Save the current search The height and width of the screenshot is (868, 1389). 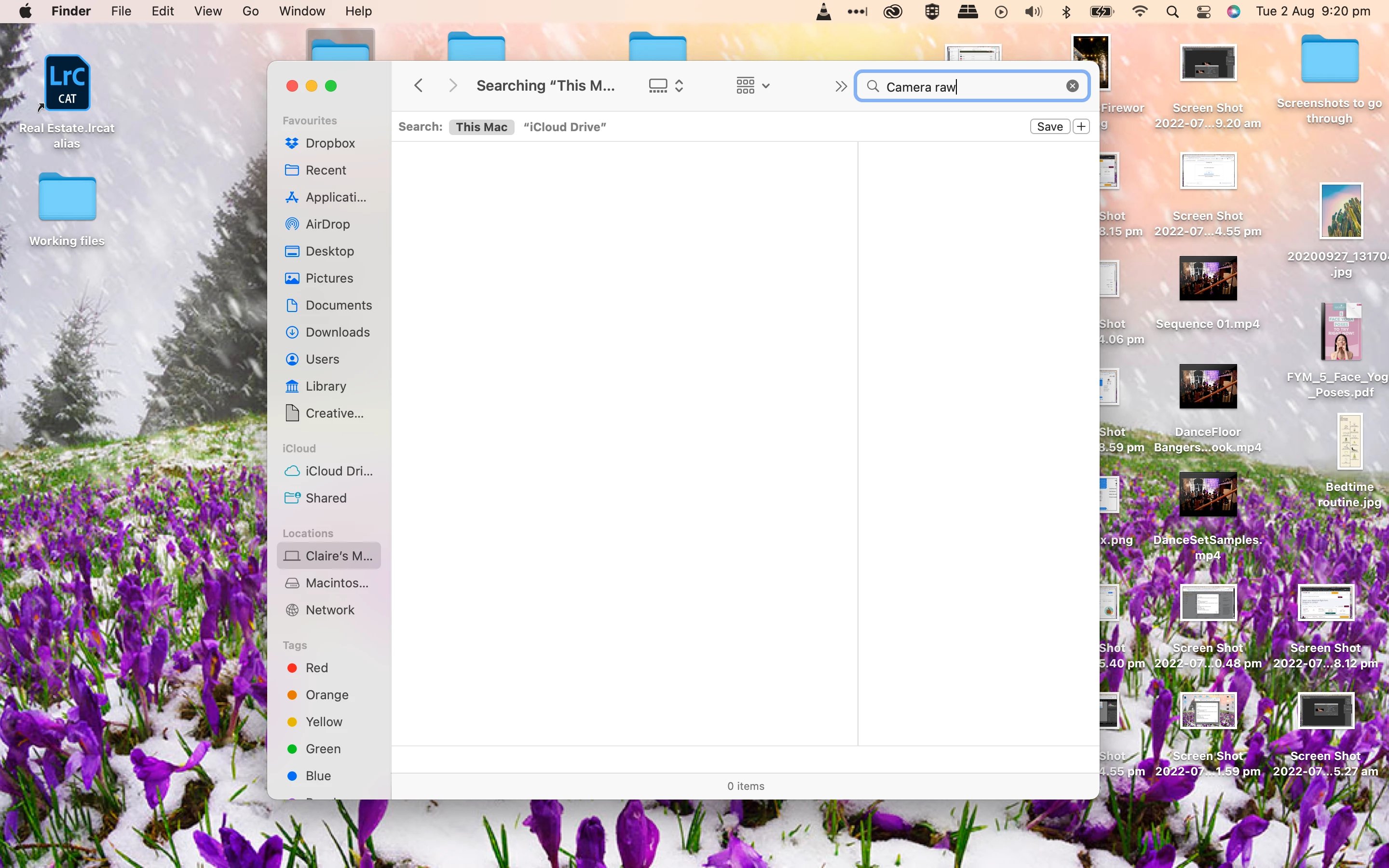[x=1049, y=127]
